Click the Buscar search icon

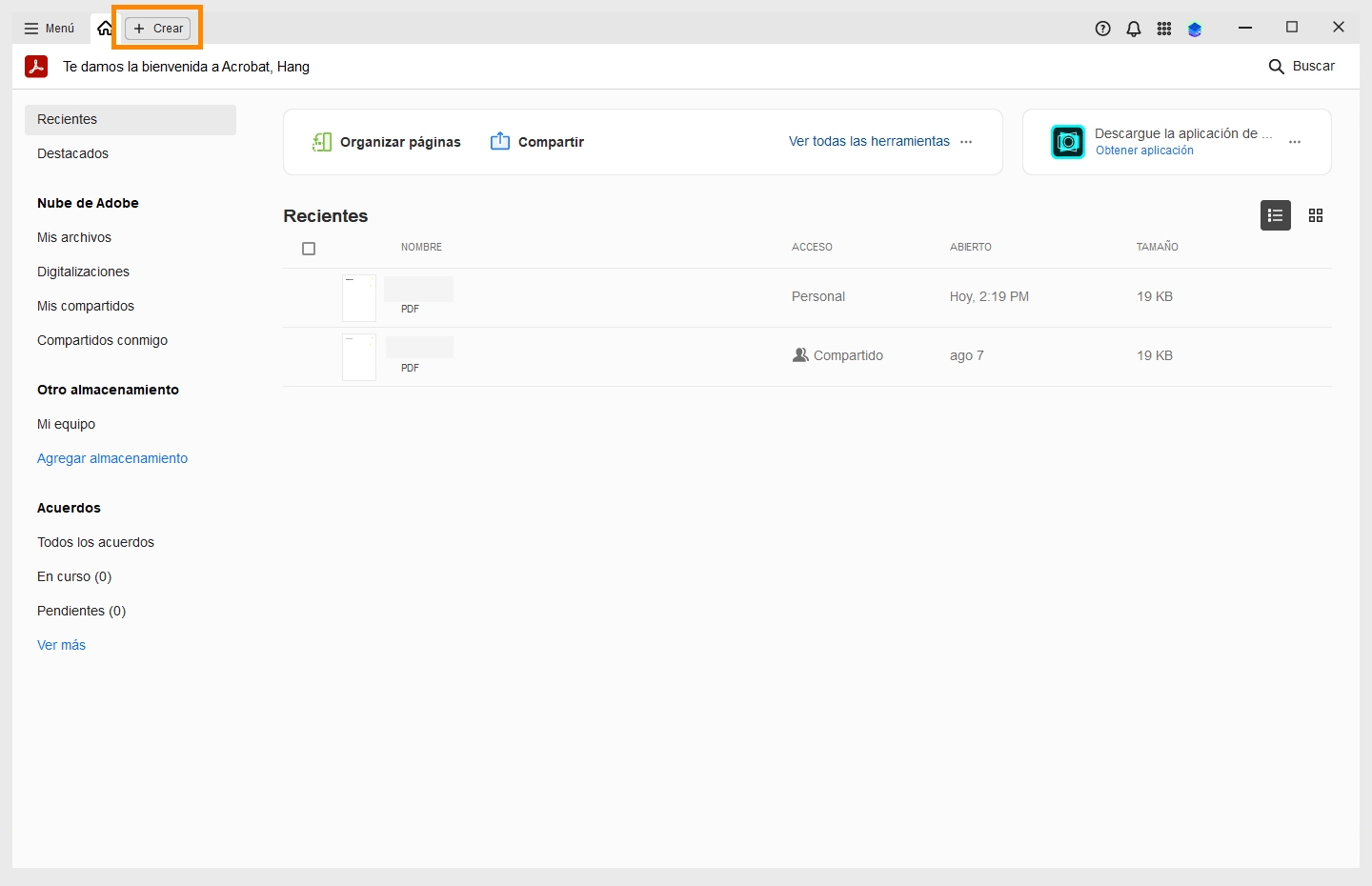point(1277,67)
